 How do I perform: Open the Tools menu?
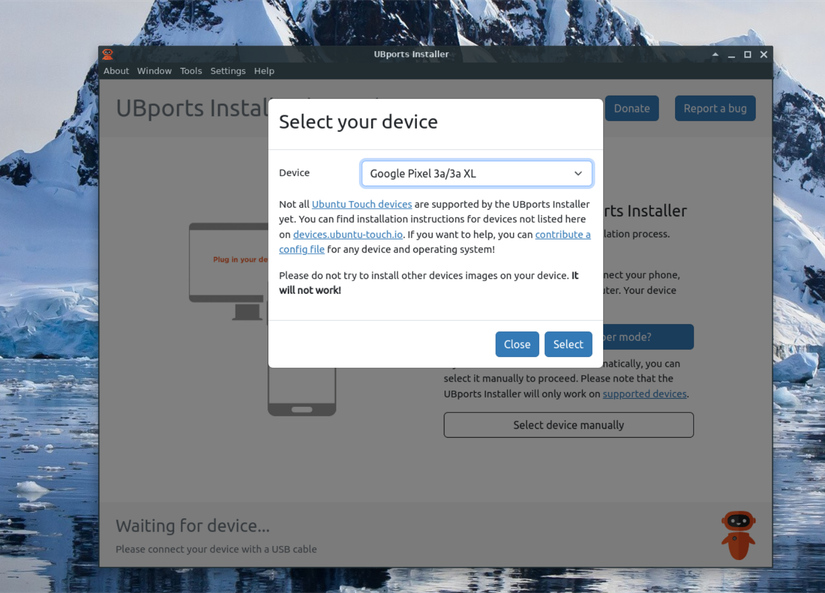(x=190, y=71)
